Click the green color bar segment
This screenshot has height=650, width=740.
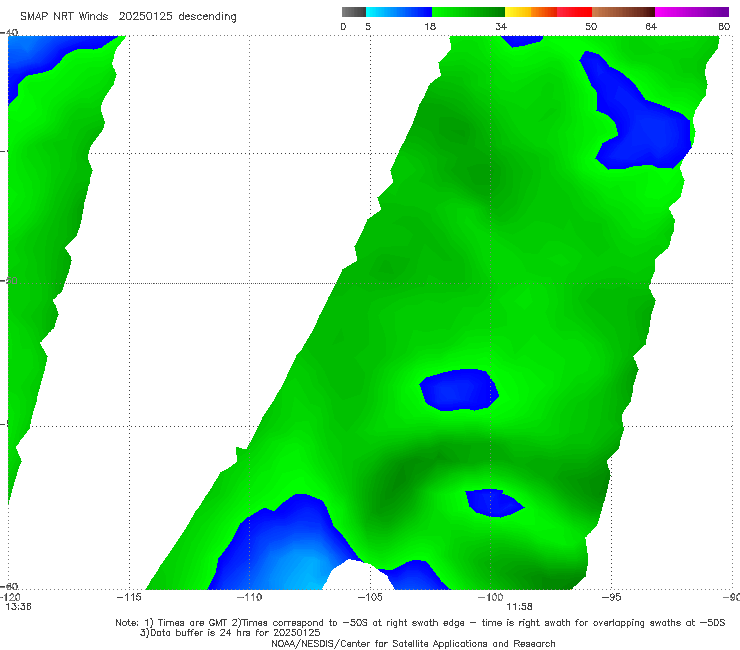[468, 12]
